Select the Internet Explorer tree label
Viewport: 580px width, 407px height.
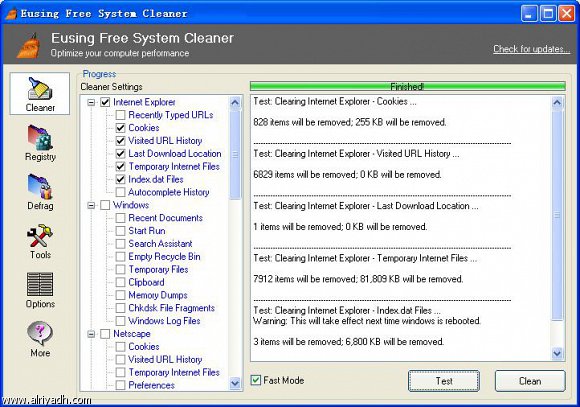(144, 102)
